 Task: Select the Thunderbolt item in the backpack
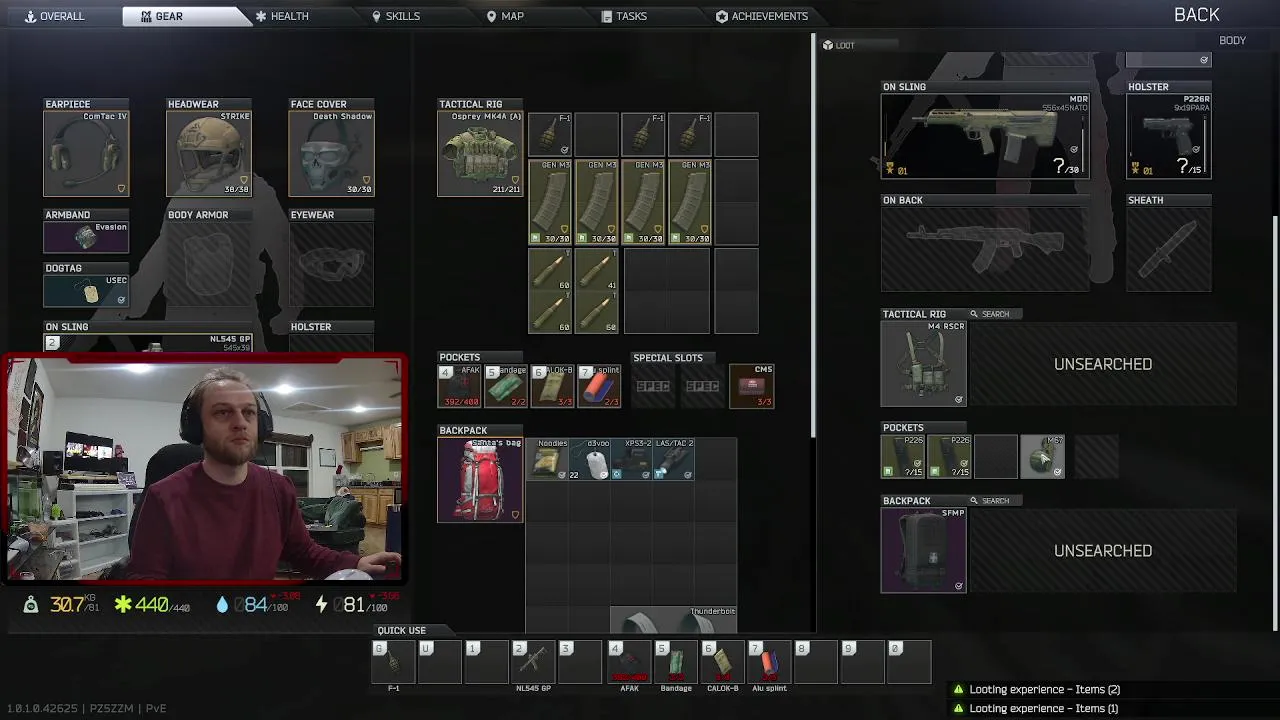point(674,619)
